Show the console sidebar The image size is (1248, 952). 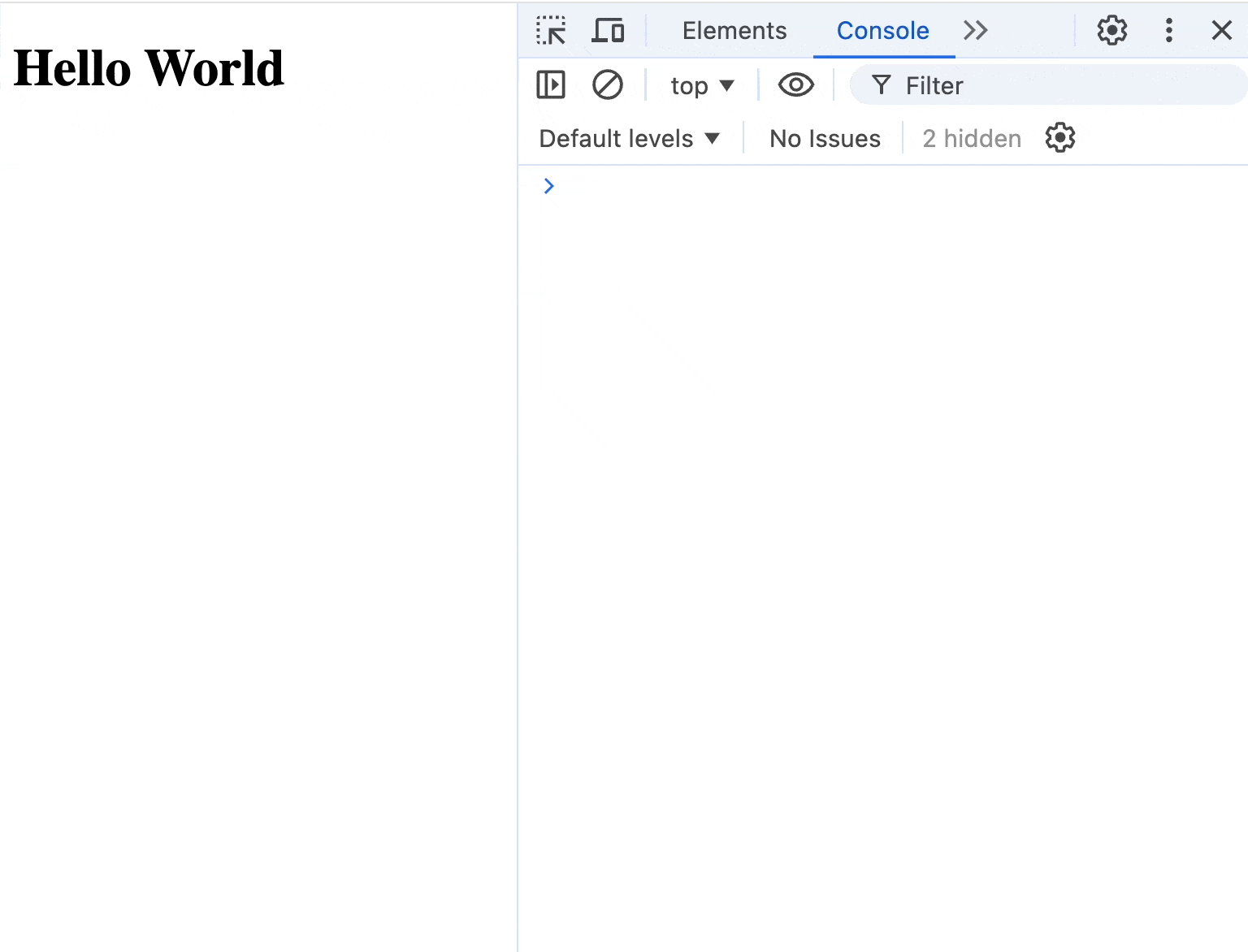(551, 84)
